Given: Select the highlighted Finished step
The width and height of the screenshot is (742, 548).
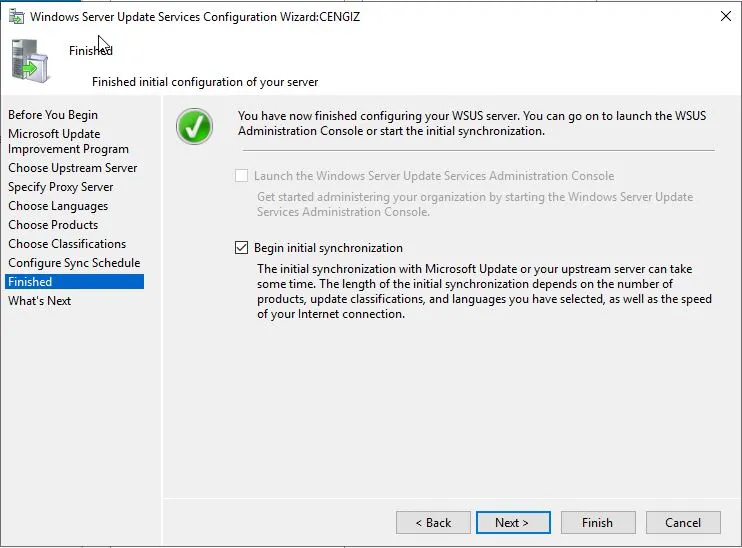Looking at the screenshot, I should point(30,282).
